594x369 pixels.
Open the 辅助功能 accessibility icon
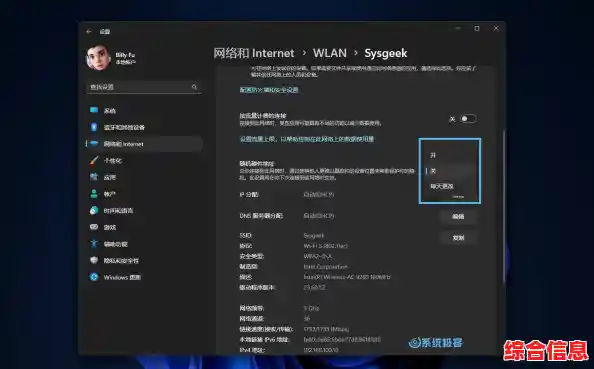point(94,244)
